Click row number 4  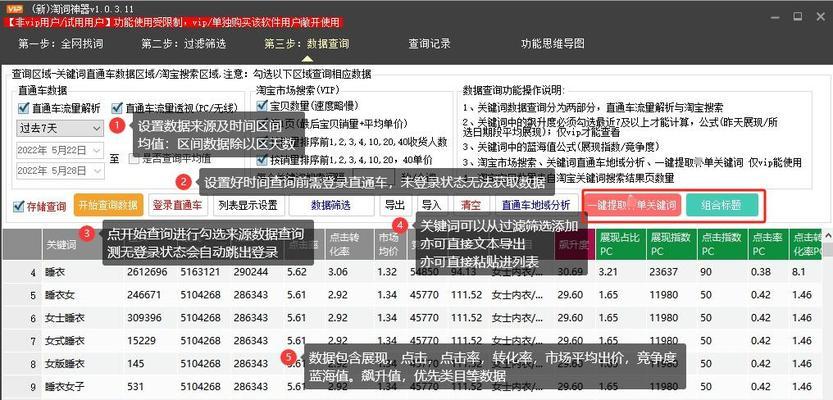click(x=33, y=273)
